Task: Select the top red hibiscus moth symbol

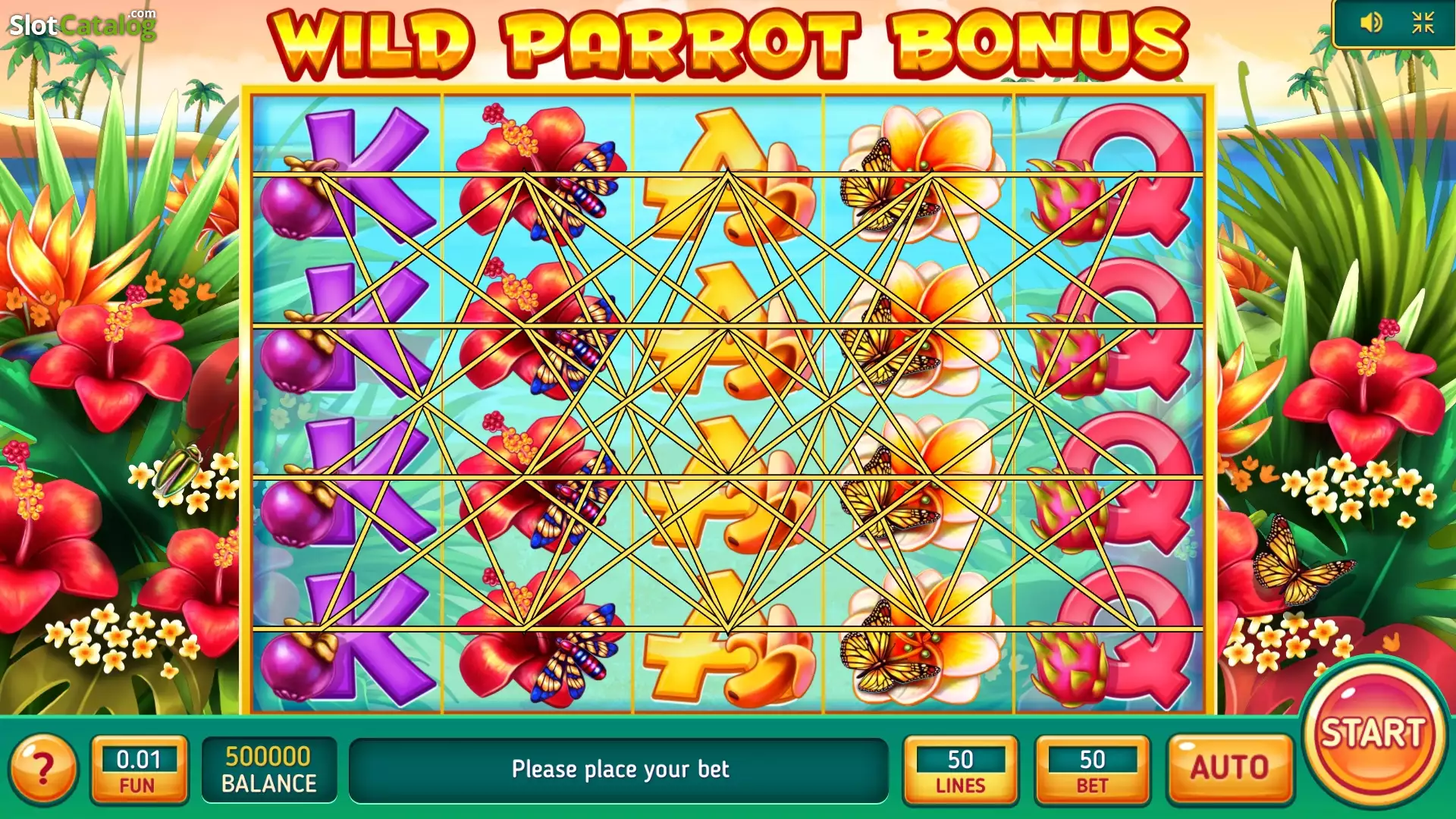Action: click(x=540, y=173)
